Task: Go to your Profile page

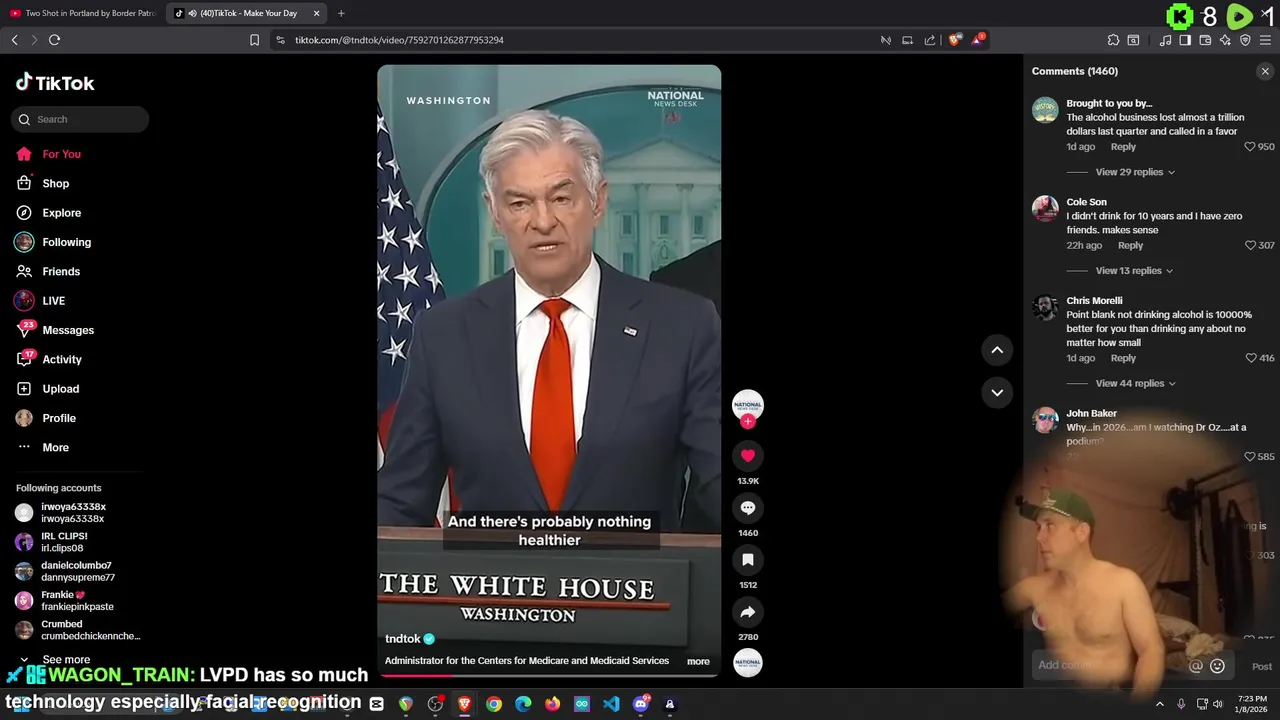Action: [45, 418]
